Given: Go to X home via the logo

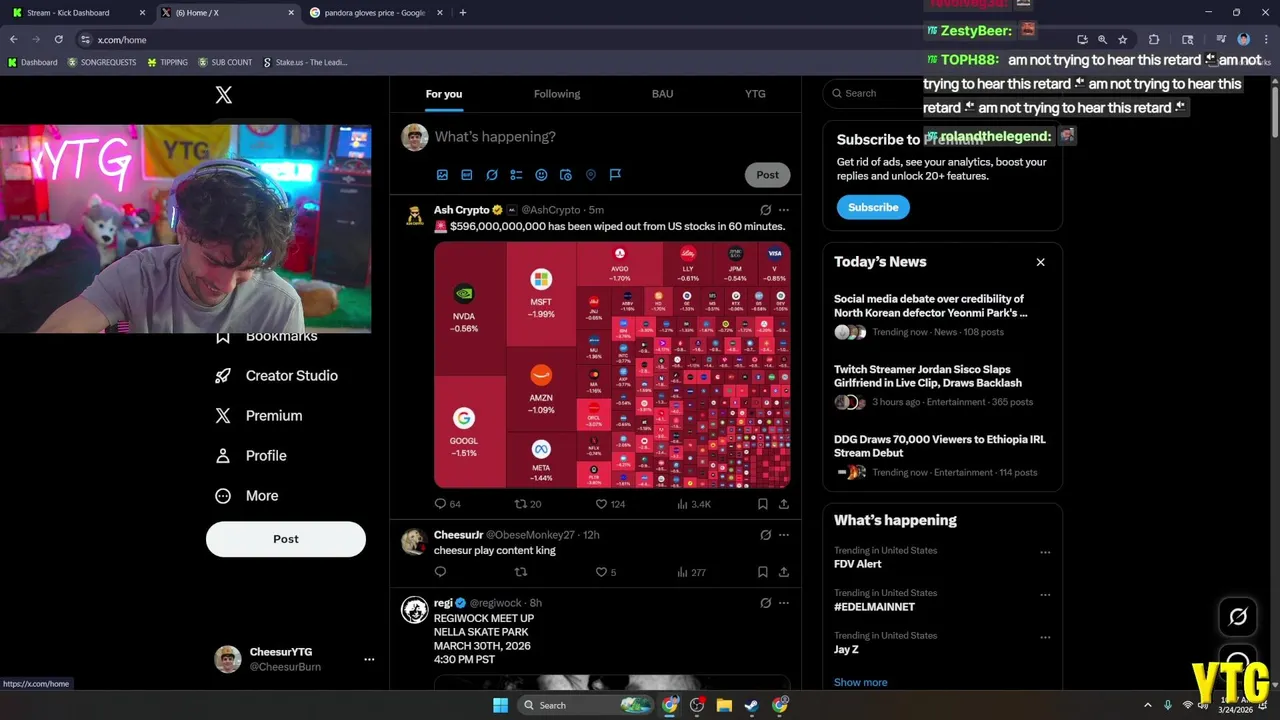Looking at the screenshot, I should [224, 95].
